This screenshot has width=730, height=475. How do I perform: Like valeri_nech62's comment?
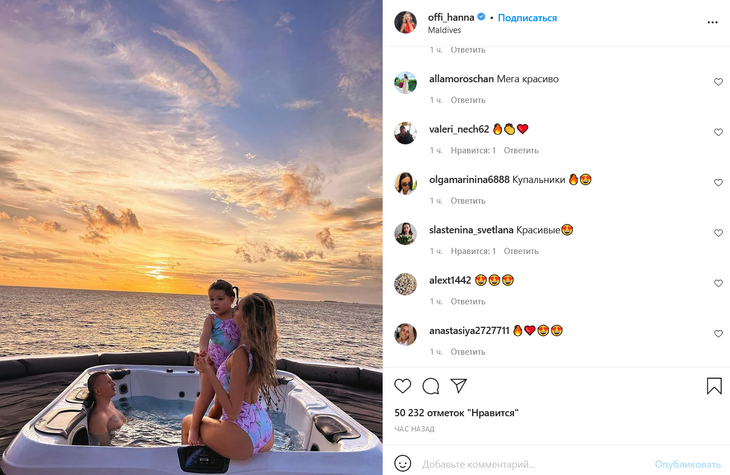click(x=718, y=132)
